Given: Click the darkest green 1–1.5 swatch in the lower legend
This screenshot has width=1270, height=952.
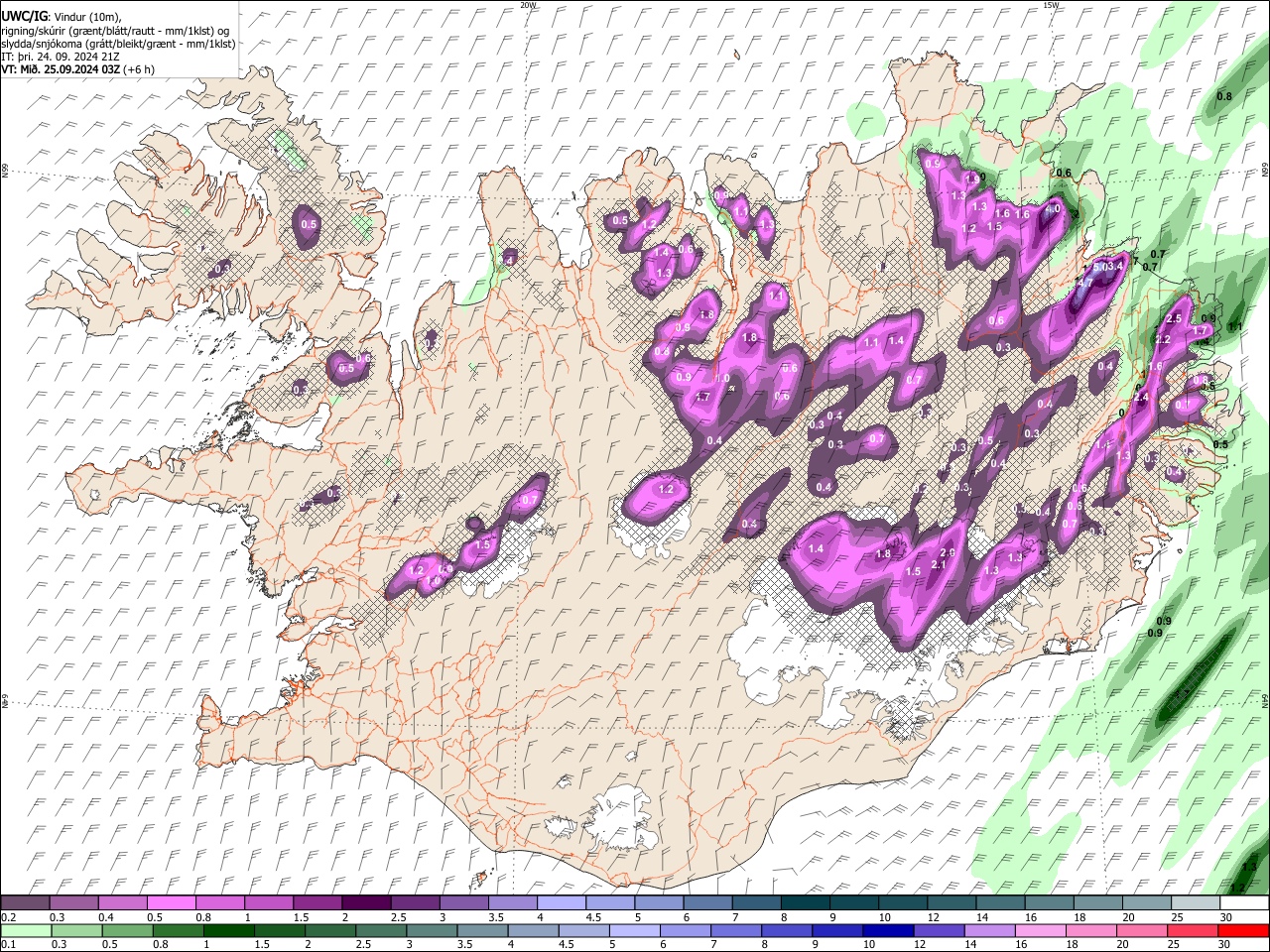Looking at the screenshot, I should (x=227, y=930).
